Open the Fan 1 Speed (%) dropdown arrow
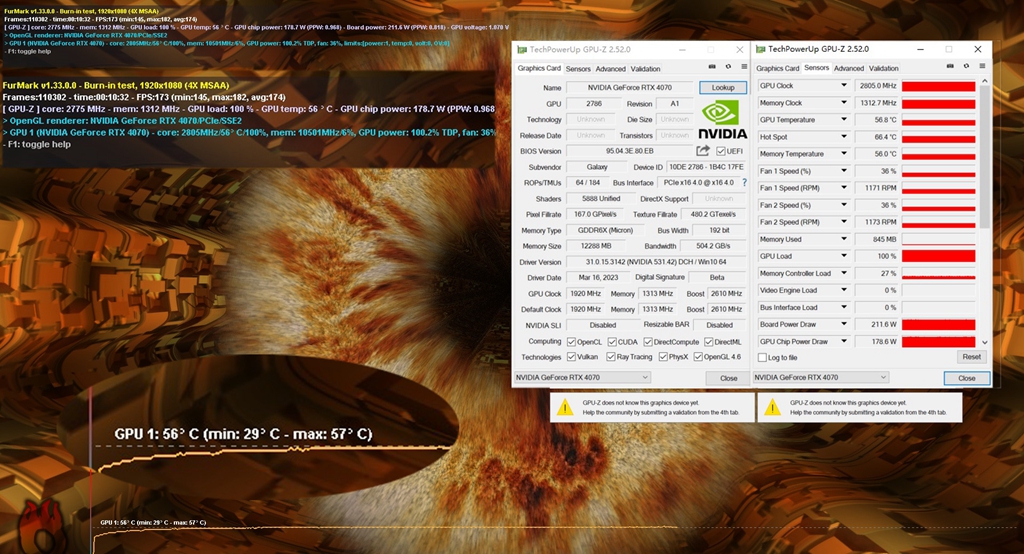The width and height of the screenshot is (1024, 554). [x=844, y=171]
